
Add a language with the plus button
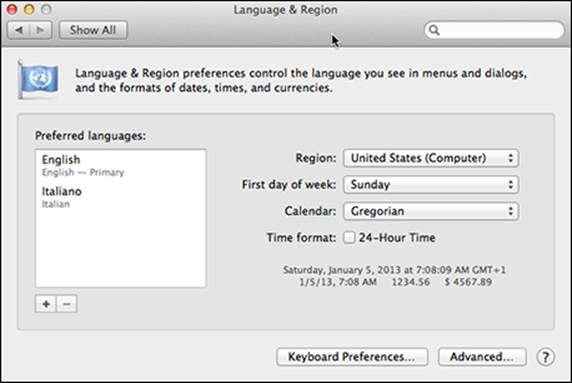(46, 304)
